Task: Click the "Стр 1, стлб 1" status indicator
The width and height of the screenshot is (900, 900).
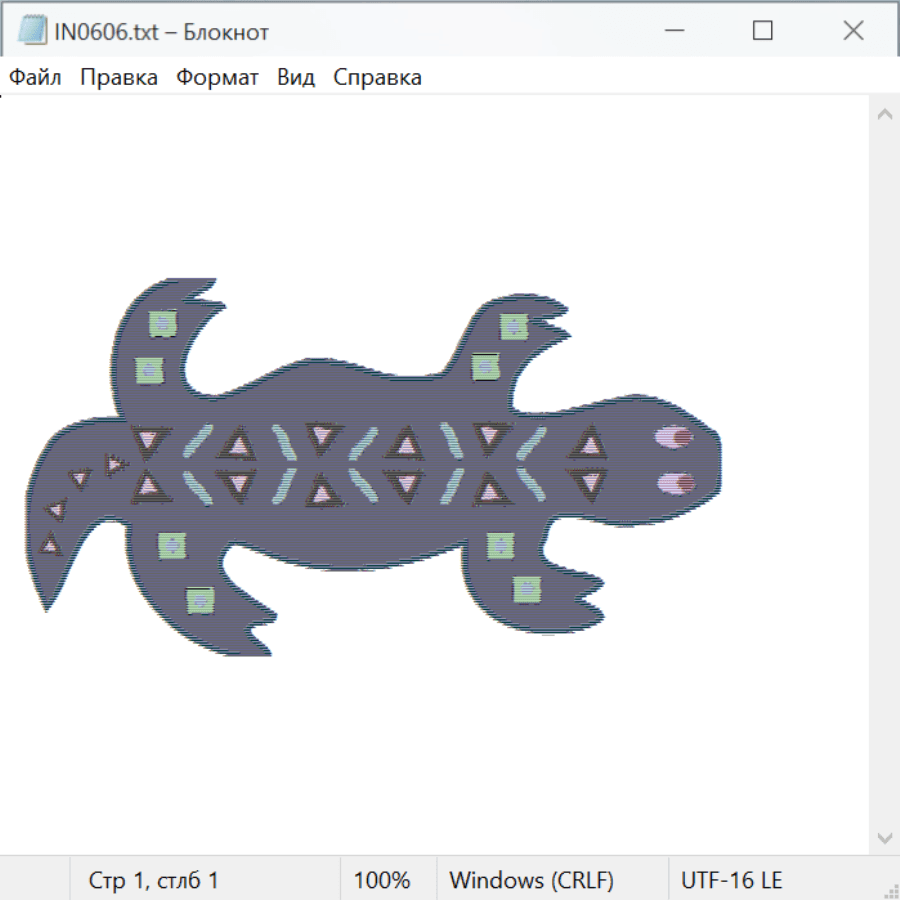Action: tap(154, 881)
